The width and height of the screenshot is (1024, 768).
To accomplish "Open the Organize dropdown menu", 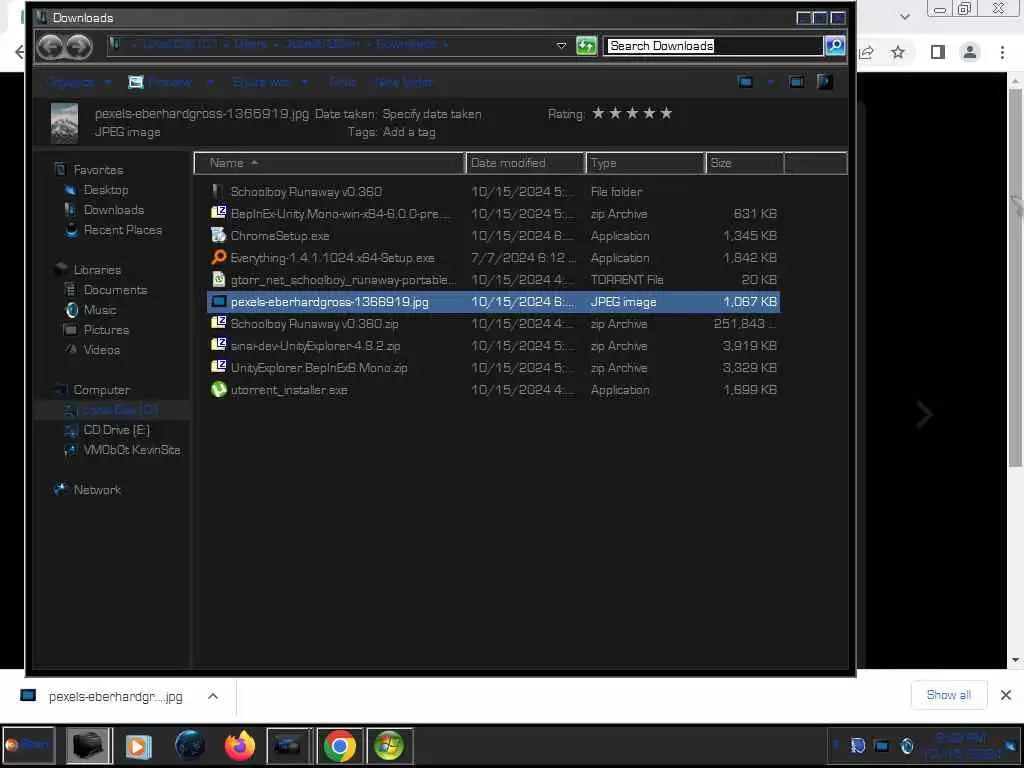I will (78, 82).
